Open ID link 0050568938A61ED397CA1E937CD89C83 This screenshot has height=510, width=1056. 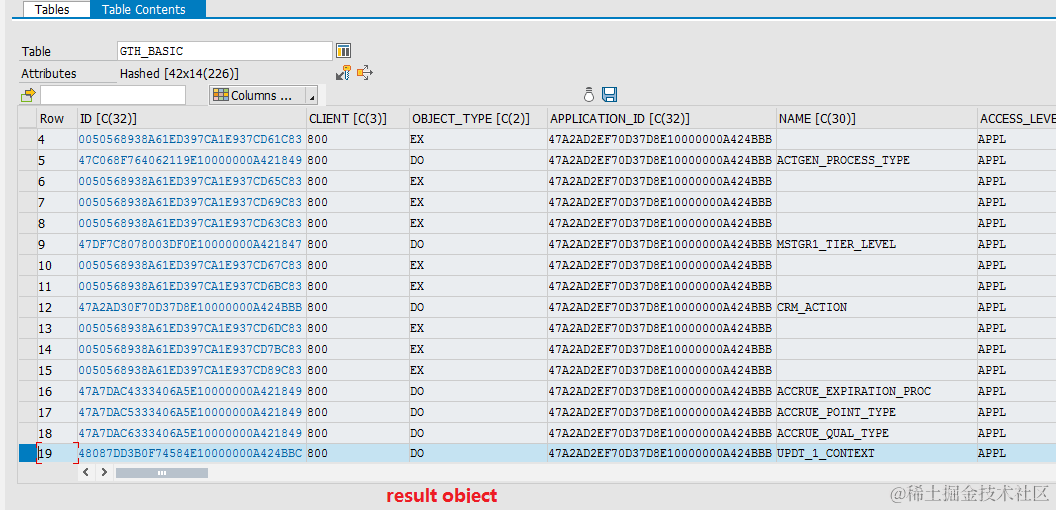[191, 370]
